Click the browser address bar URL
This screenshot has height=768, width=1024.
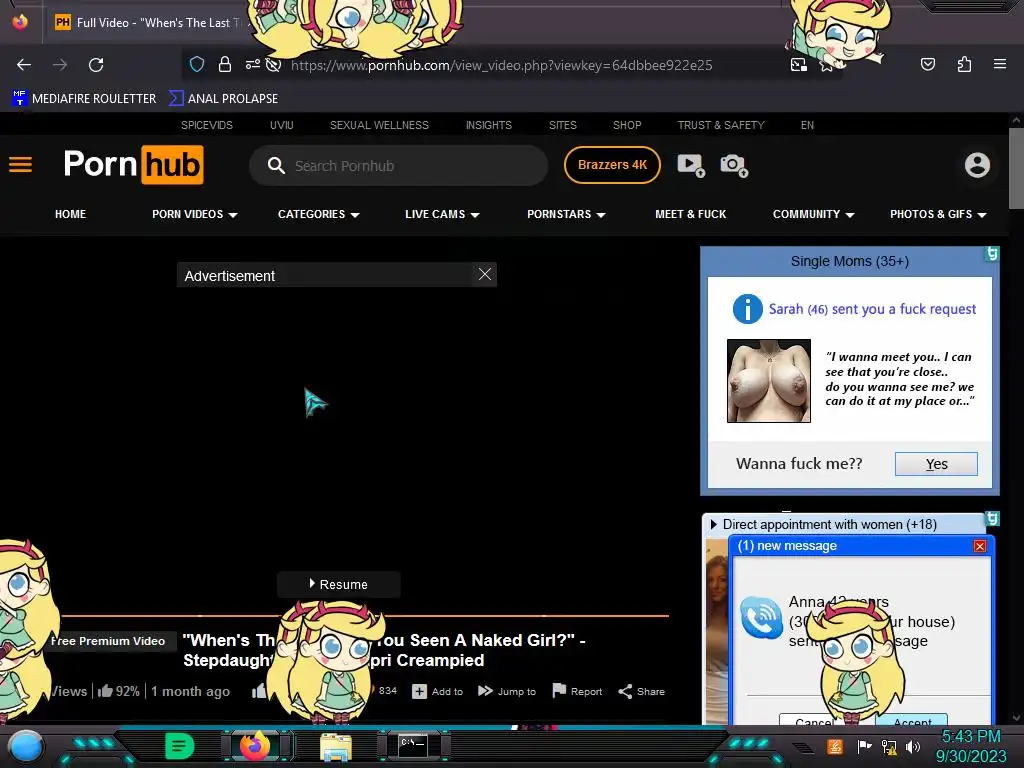(x=502, y=65)
